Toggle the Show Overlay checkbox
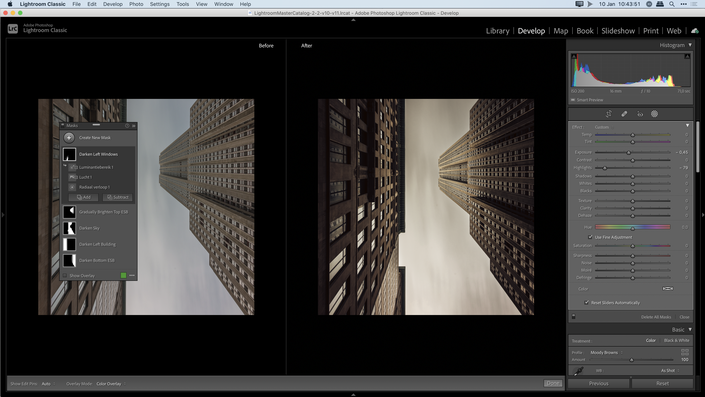The image size is (705, 397). coord(65,276)
